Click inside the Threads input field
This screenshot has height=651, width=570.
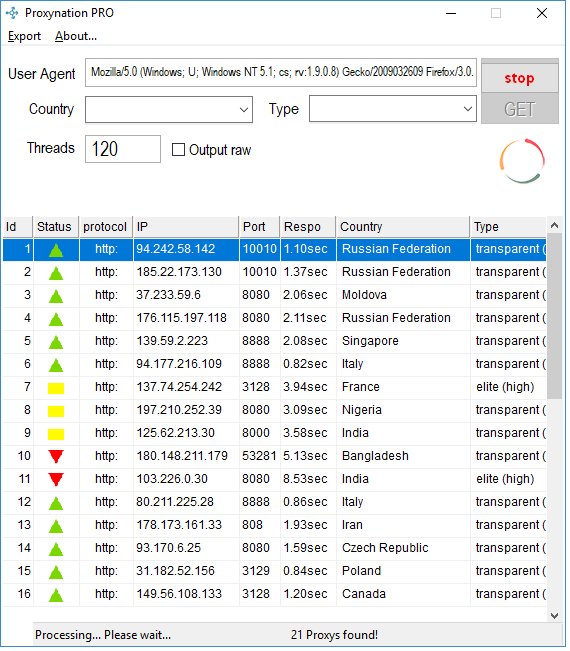(123, 149)
